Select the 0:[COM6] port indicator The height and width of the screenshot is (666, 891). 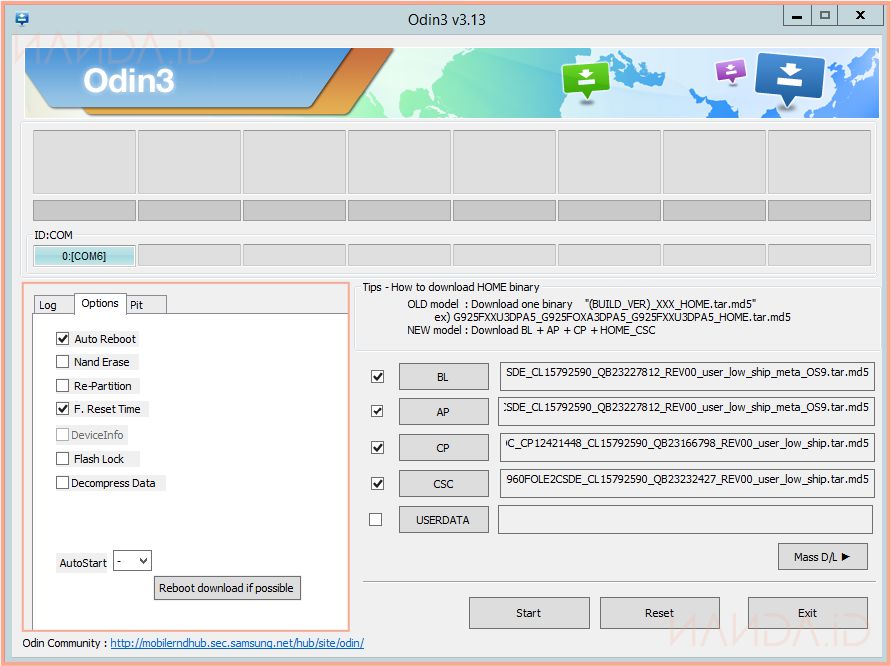[x=84, y=256]
